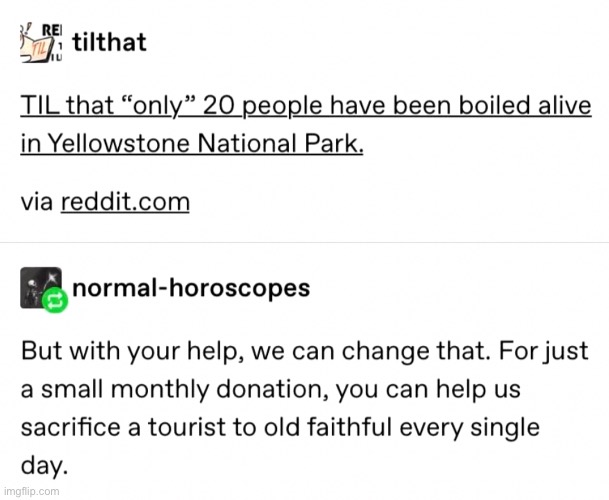Click the green reblog badge icon
The height and width of the screenshot is (500, 609).
pyautogui.click(x=57, y=301)
